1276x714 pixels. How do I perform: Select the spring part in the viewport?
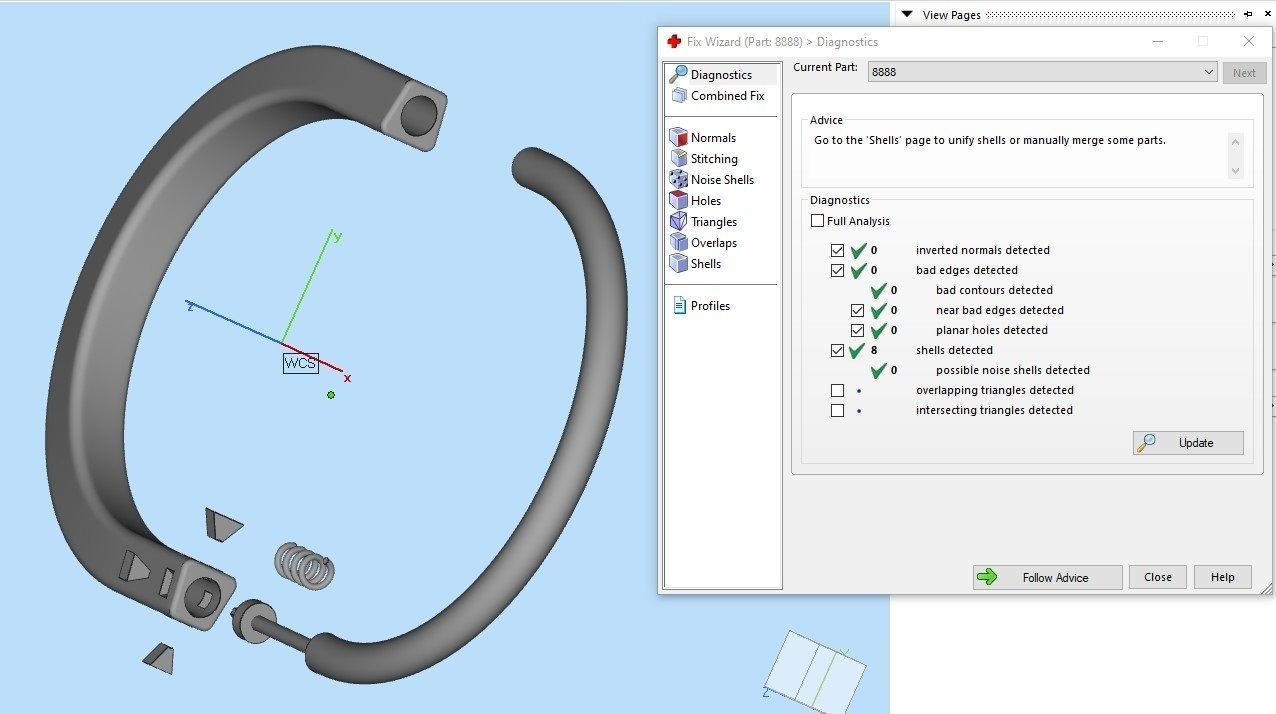(x=304, y=565)
